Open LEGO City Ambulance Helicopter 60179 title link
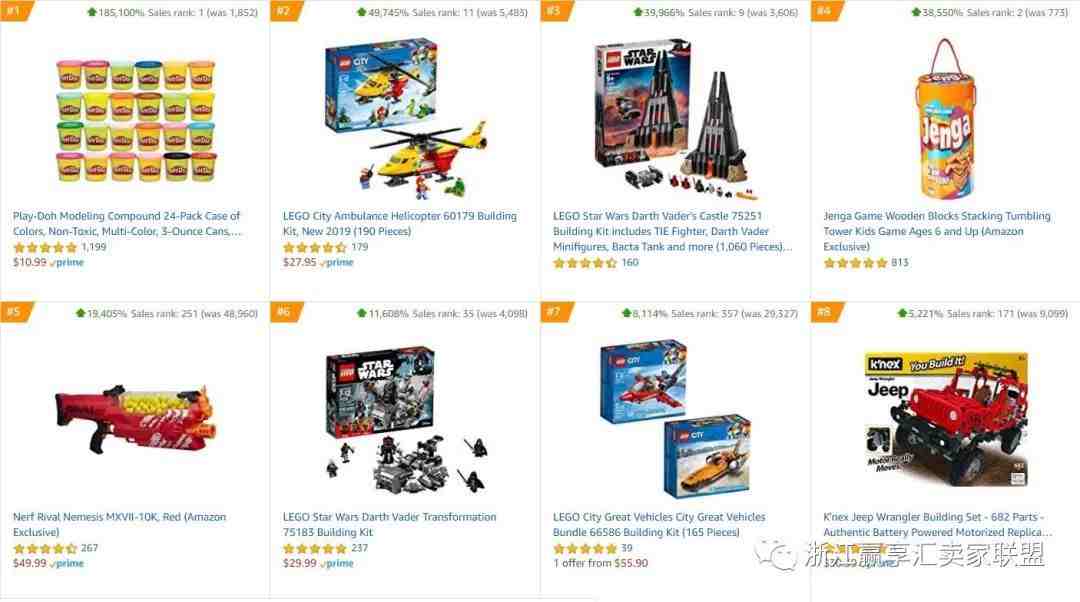The width and height of the screenshot is (1080, 602). tap(399, 224)
